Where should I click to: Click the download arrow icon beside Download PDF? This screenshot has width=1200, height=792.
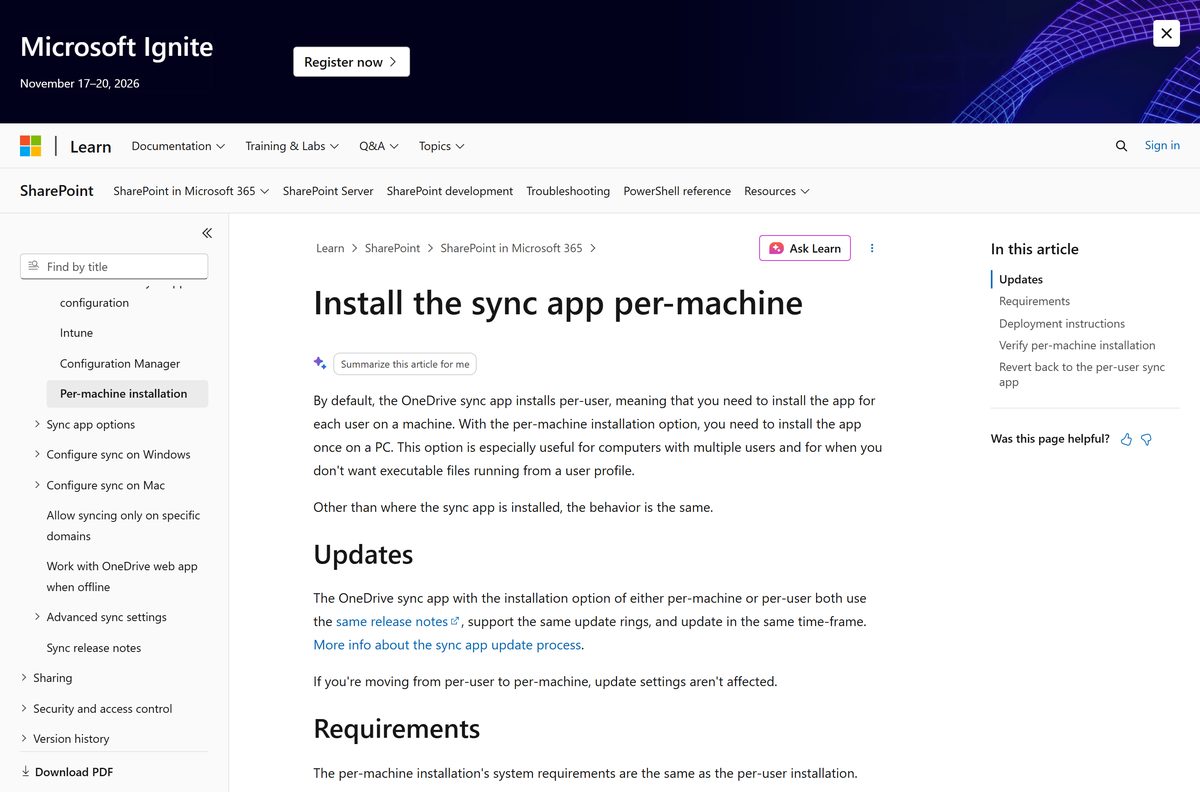(26, 772)
